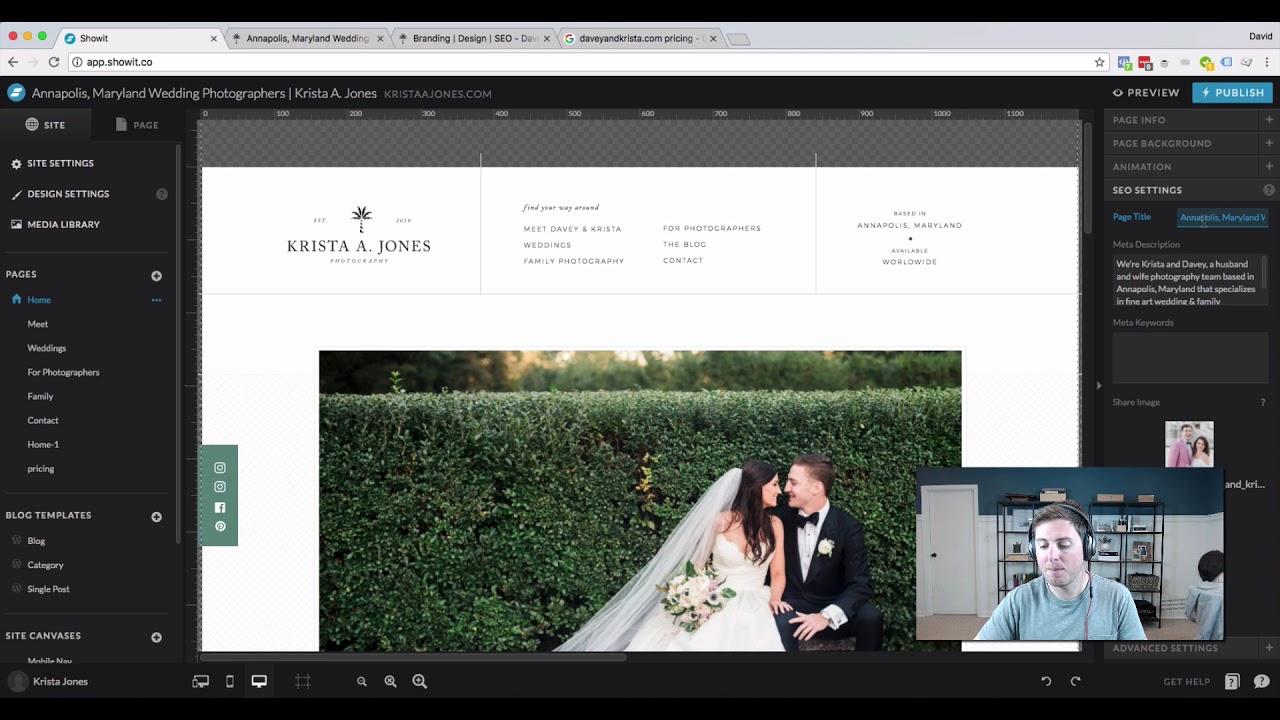The image size is (1280, 720).
Task: Click 'Meet Davey & Krista' nav text
Action: pos(572,229)
